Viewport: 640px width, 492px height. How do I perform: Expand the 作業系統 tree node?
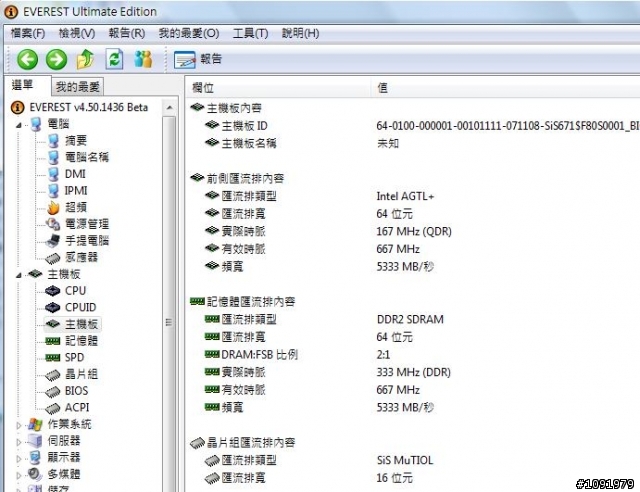[18, 425]
